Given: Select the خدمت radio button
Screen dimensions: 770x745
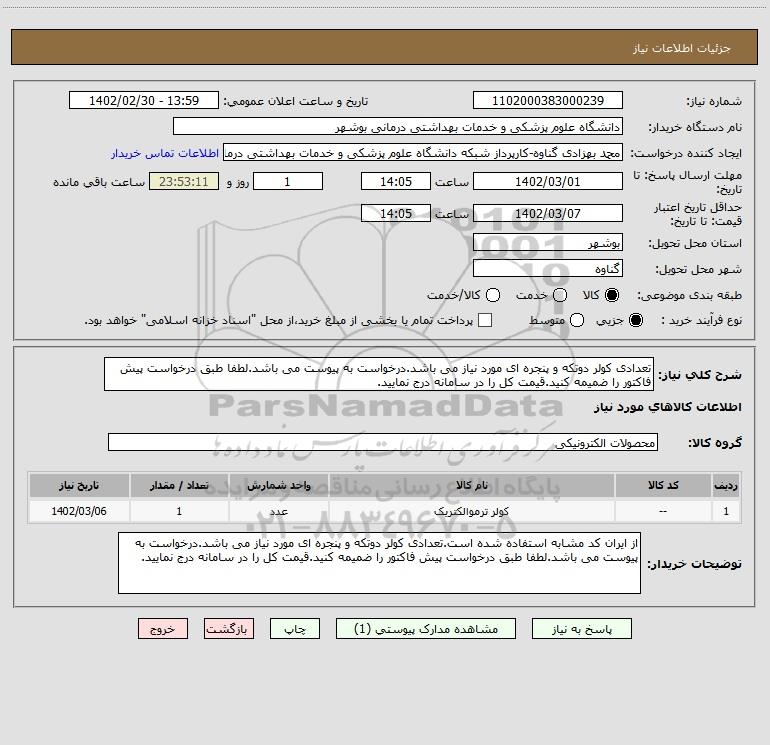Looking at the screenshot, I should [x=560, y=295].
